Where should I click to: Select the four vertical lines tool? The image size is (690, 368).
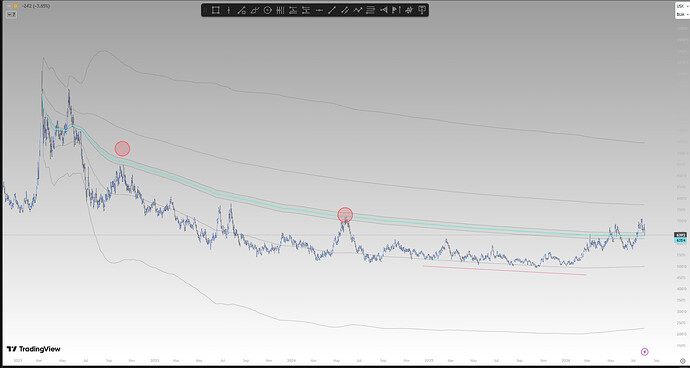280,10
